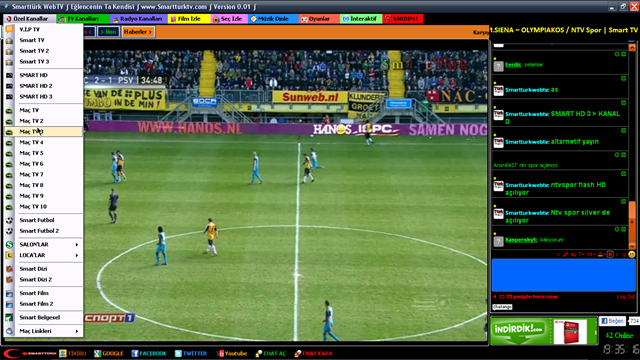This screenshot has width=640, height=360.
Task: Open the Facebook shortcut in bottom bar
Action: (149, 353)
